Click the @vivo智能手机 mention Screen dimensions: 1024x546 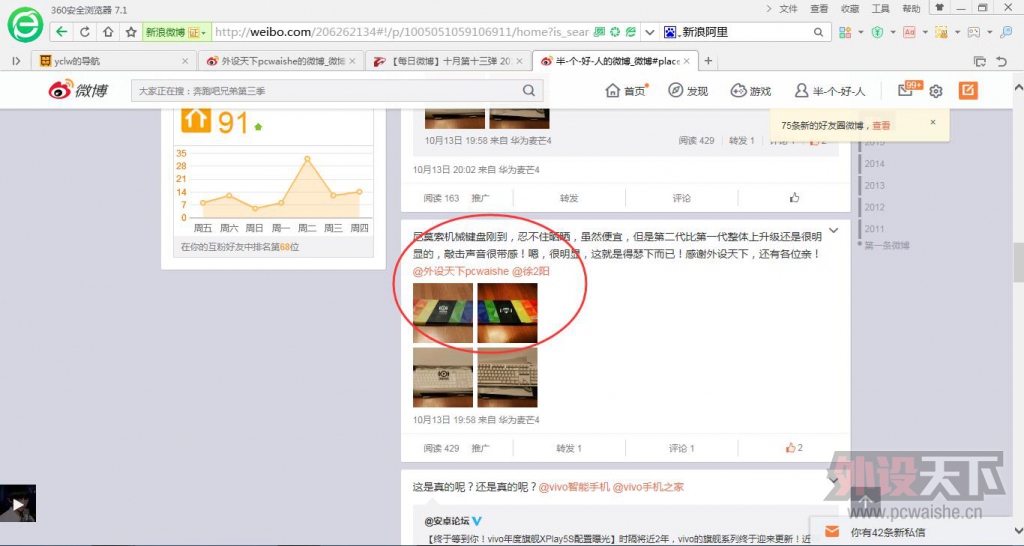(x=574, y=487)
